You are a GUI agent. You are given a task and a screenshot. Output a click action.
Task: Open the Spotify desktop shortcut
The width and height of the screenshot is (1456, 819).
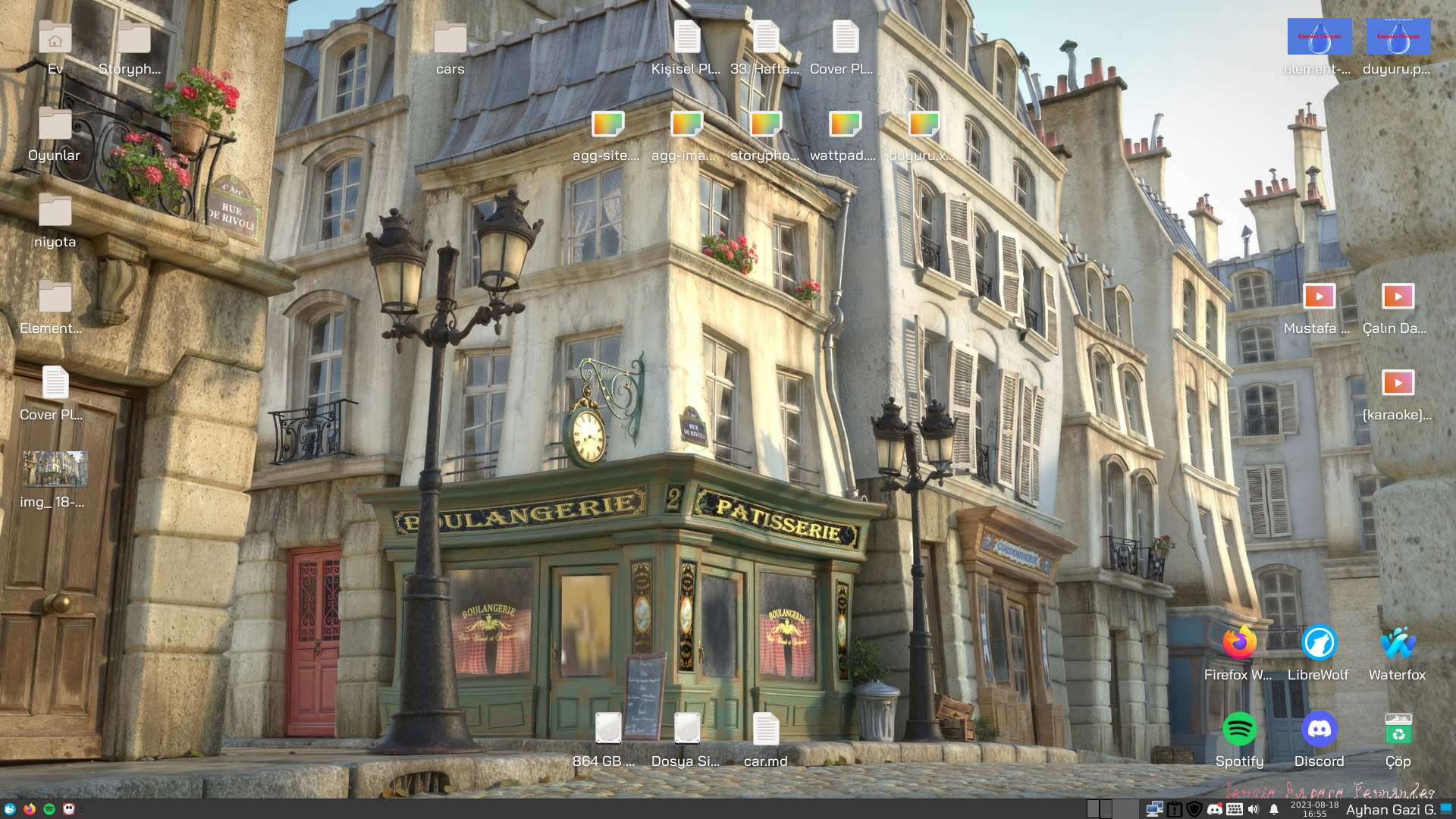1239,730
